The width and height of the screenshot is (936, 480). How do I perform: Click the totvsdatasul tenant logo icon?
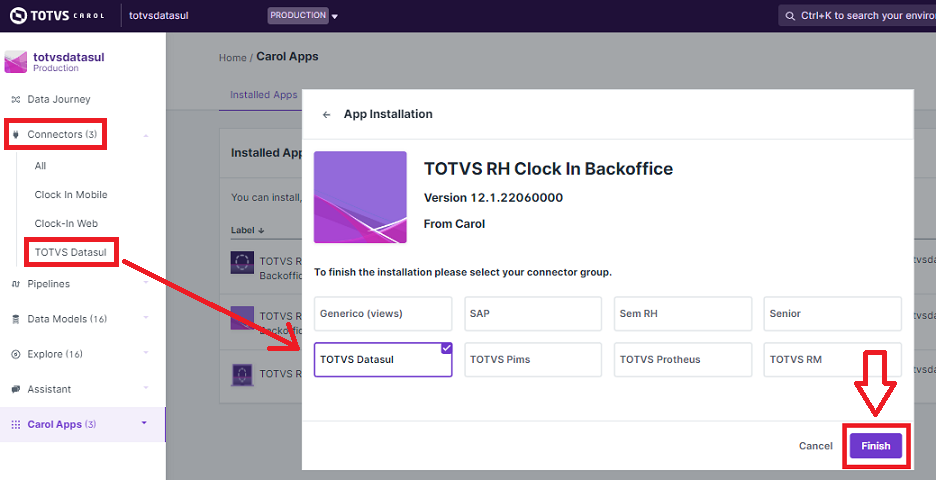coord(16,62)
